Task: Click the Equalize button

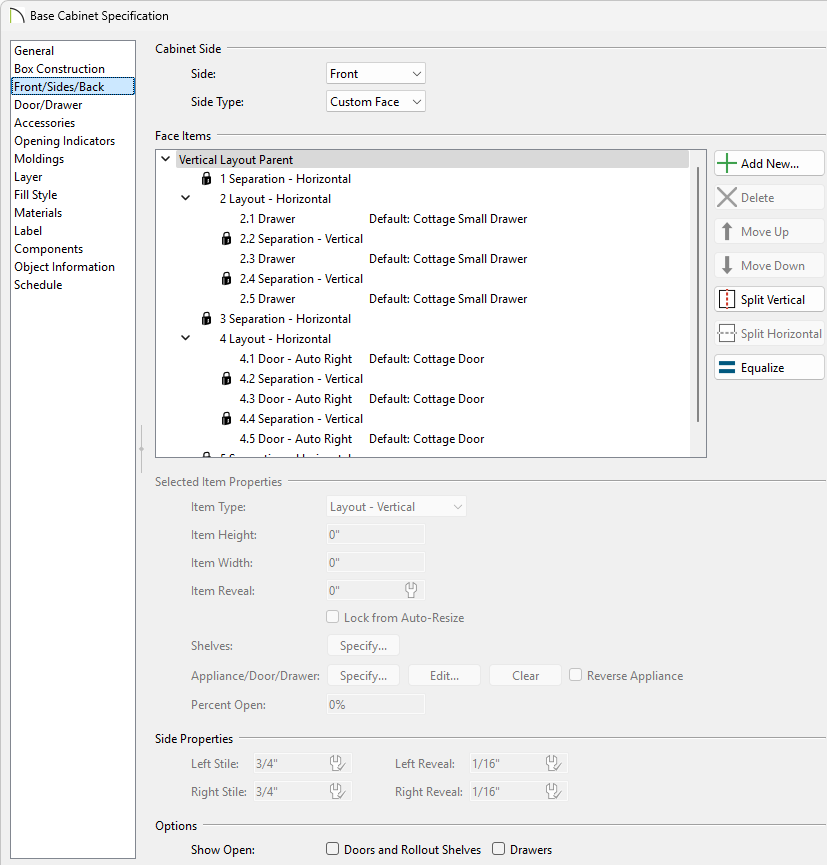Action: (x=769, y=368)
